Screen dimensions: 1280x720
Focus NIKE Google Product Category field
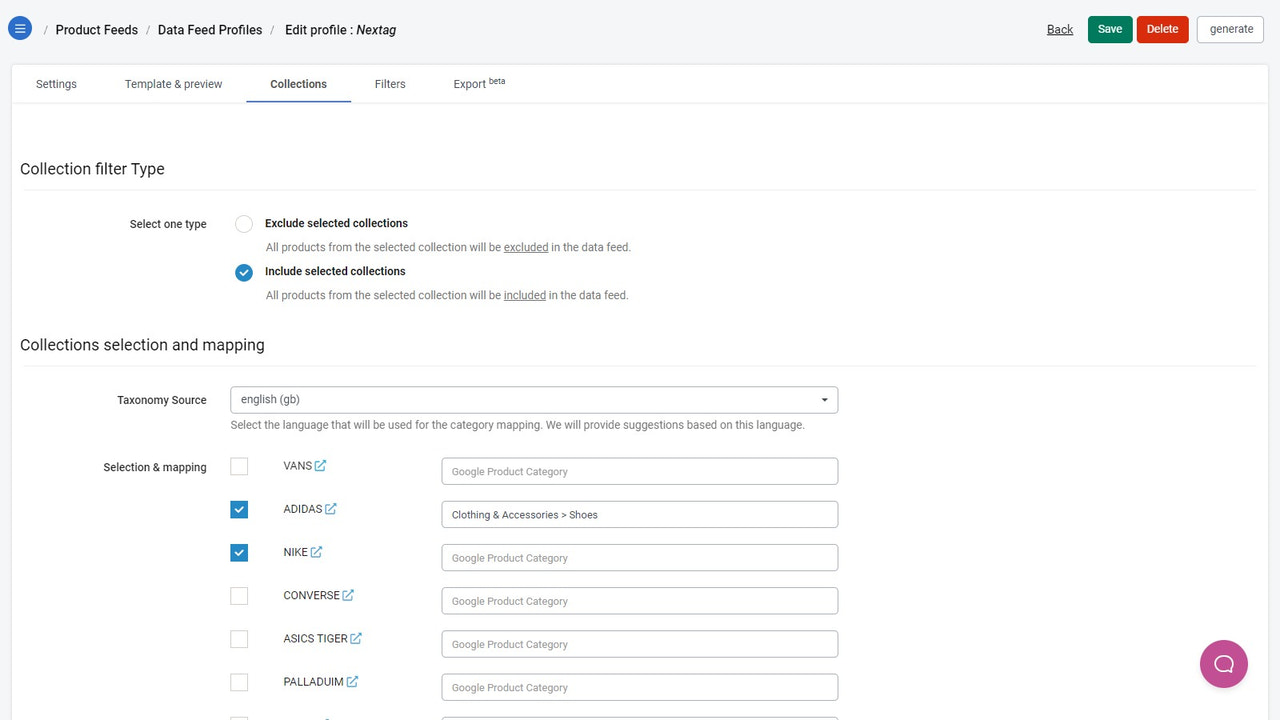click(x=640, y=558)
